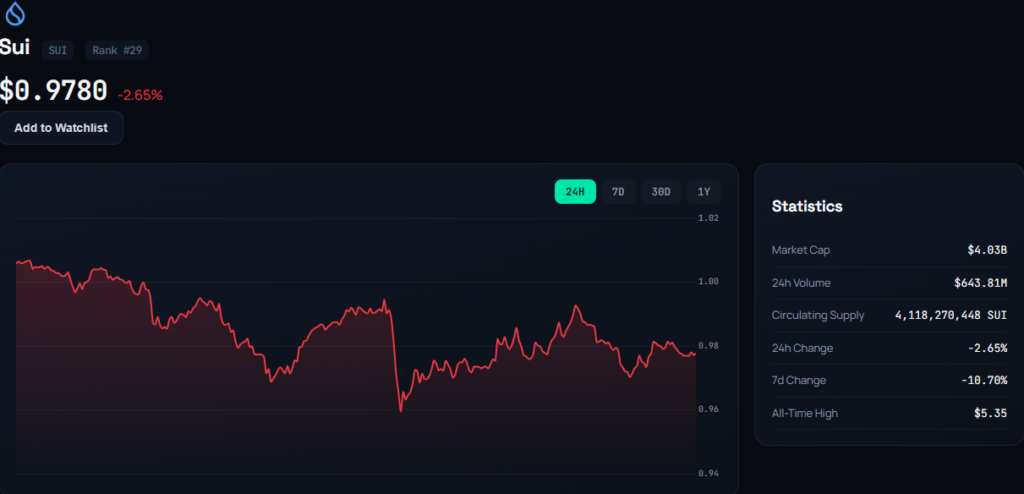This screenshot has width=1024, height=494.
Task: Click the Add to Watchlist button
Action: [x=61, y=128]
